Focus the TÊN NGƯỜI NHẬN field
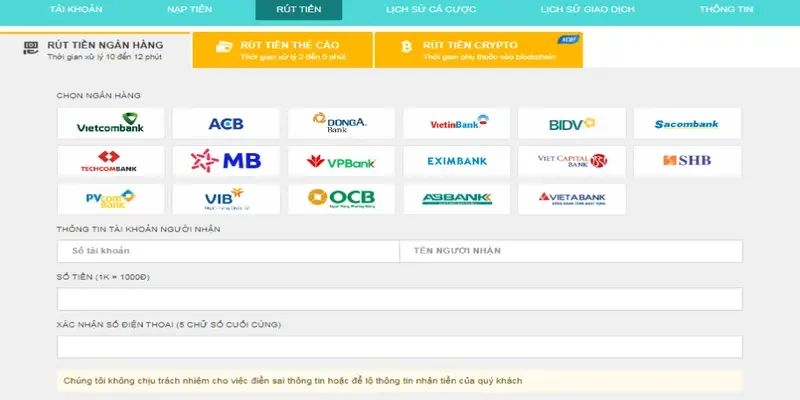 (571, 251)
